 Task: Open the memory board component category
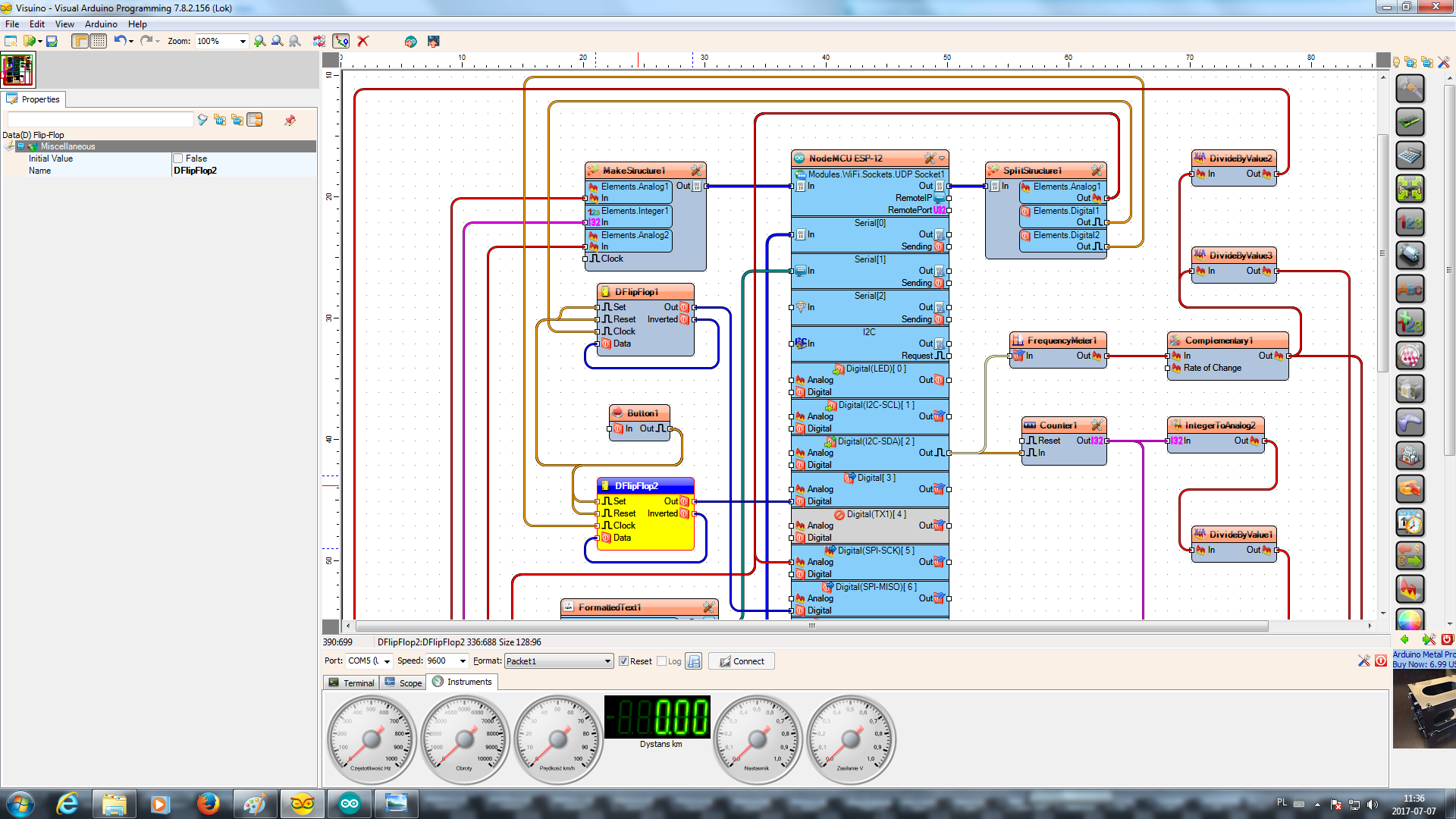pyautogui.click(x=1410, y=122)
